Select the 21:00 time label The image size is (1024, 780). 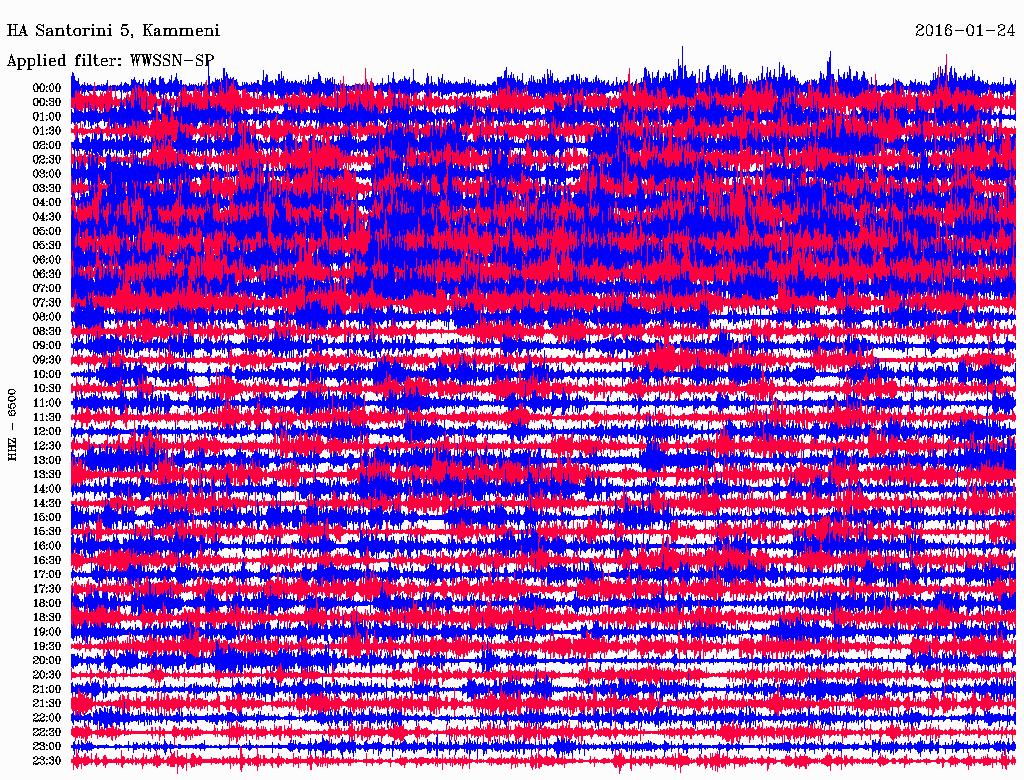click(46, 689)
